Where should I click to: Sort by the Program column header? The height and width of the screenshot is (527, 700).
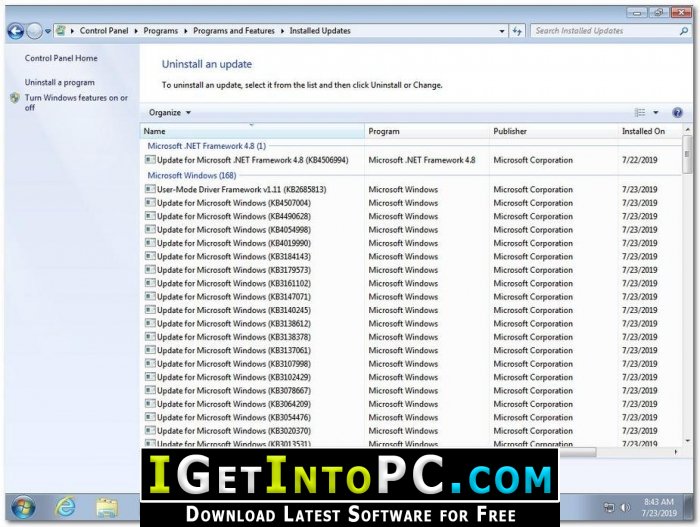(427, 131)
